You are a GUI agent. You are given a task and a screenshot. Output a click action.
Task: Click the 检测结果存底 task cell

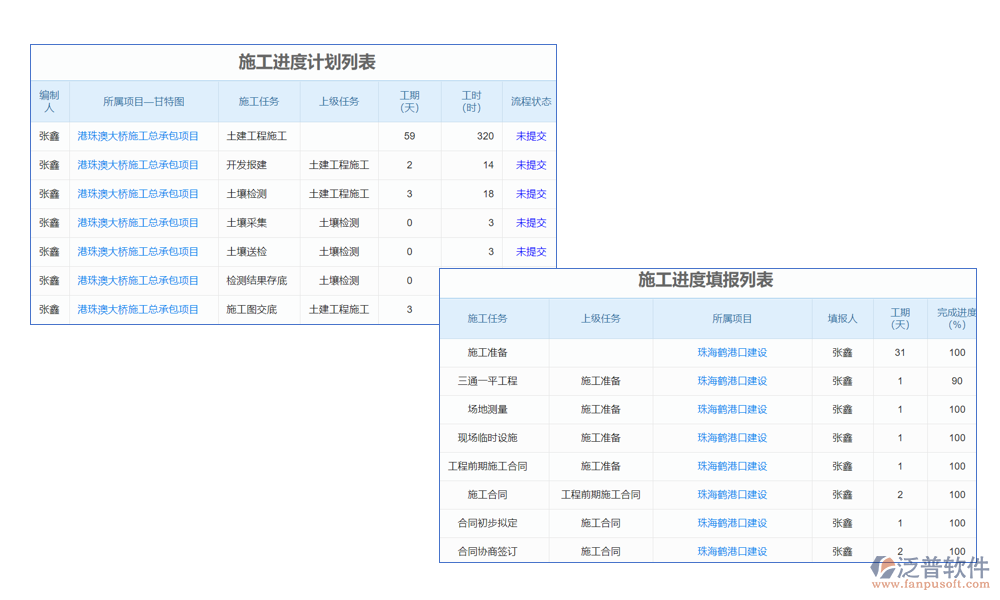(x=257, y=281)
